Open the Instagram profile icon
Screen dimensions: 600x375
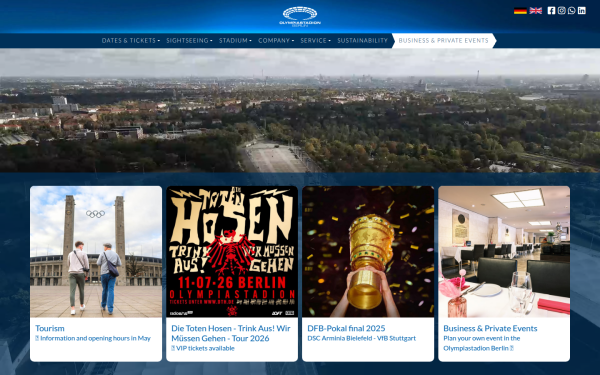click(x=561, y=11)
